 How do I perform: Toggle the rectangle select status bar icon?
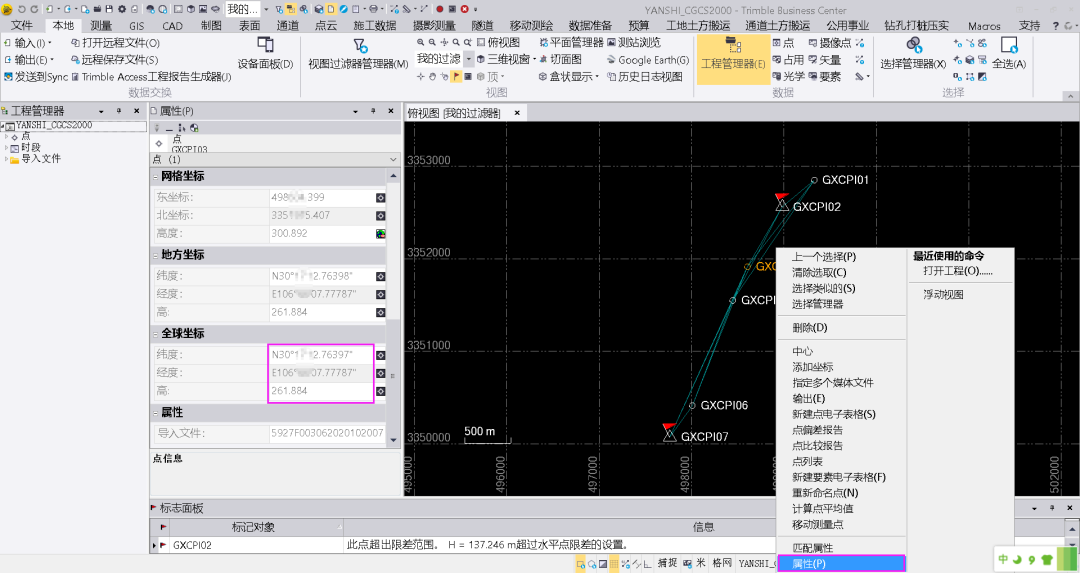tap(581, 563)
